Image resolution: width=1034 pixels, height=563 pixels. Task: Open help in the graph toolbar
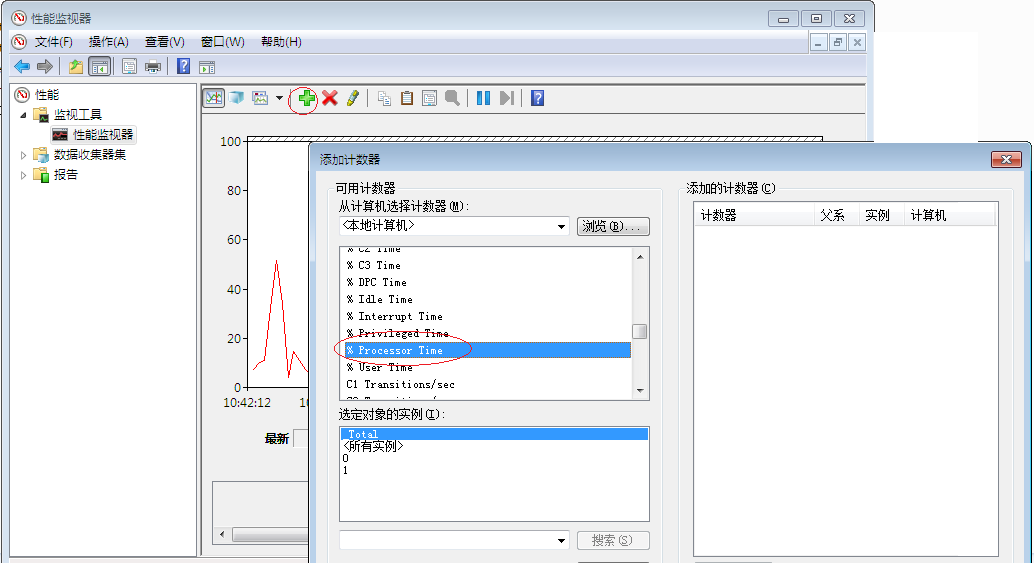tap(537, 98)
